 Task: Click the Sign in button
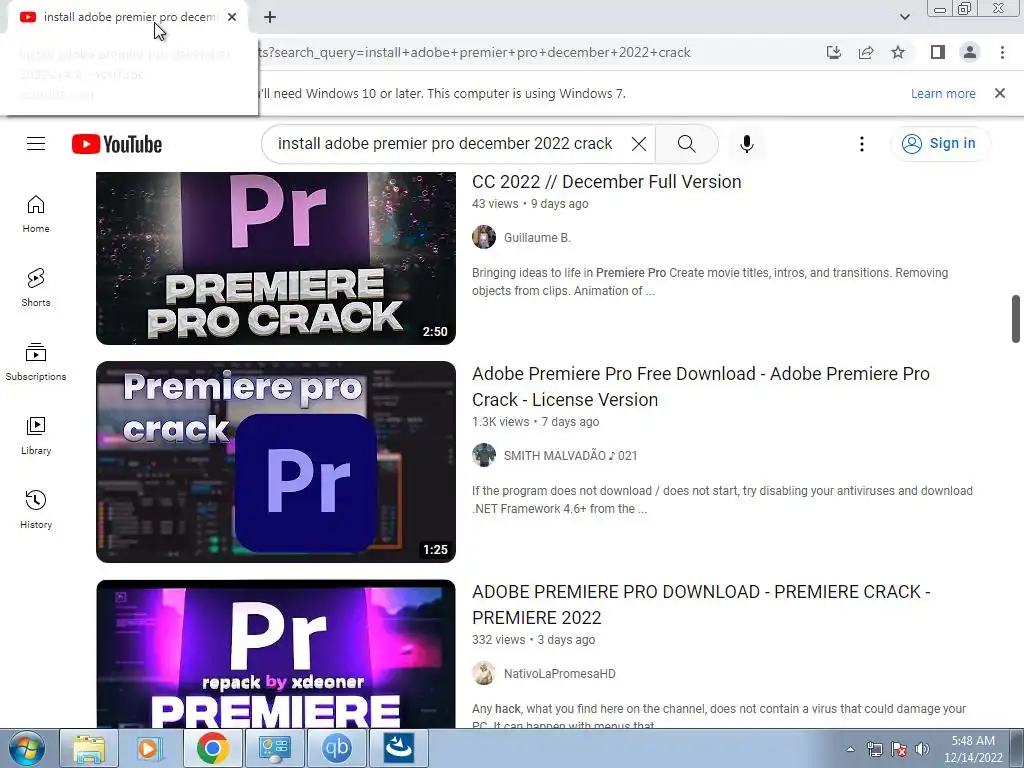click(940, 144)
